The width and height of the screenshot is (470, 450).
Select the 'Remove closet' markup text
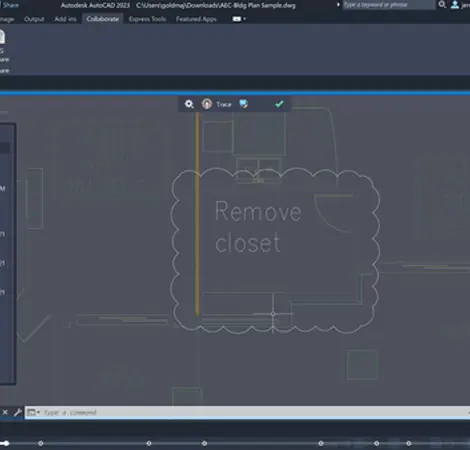pyautogui.click(x=258, y=226)
